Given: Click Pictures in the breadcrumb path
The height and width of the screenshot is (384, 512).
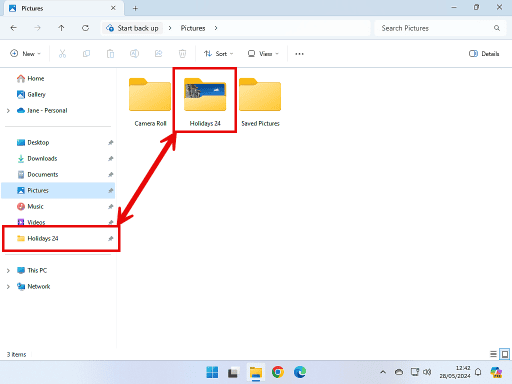Looking at the screenshot, I should click(x=193, y=28).
